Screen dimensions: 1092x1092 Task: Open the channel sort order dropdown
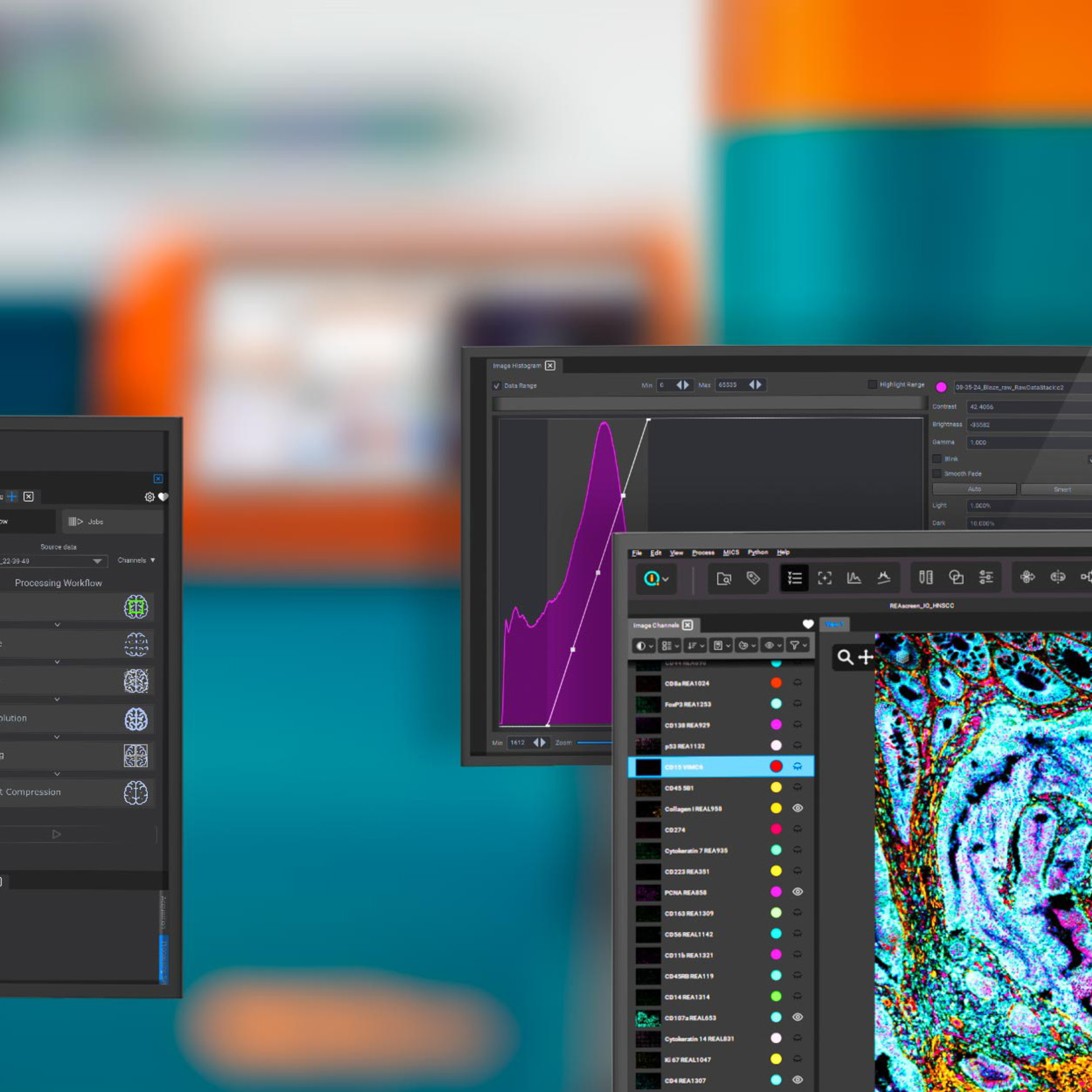[x=696, y=646]
